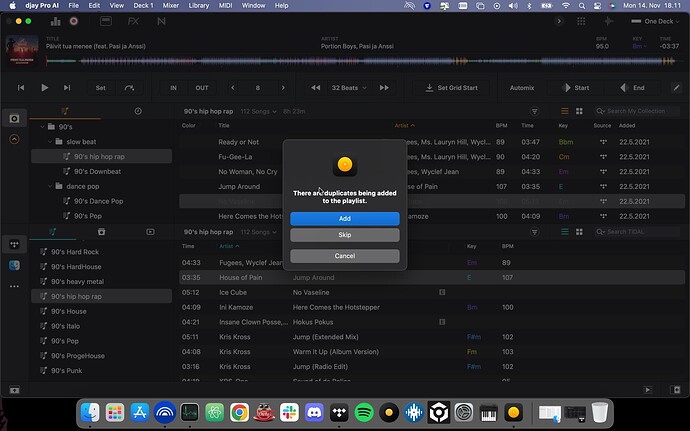Toggle the deck view panel icon
The height and width of the screenshot is (431, 690).
(x=106, y=21)
